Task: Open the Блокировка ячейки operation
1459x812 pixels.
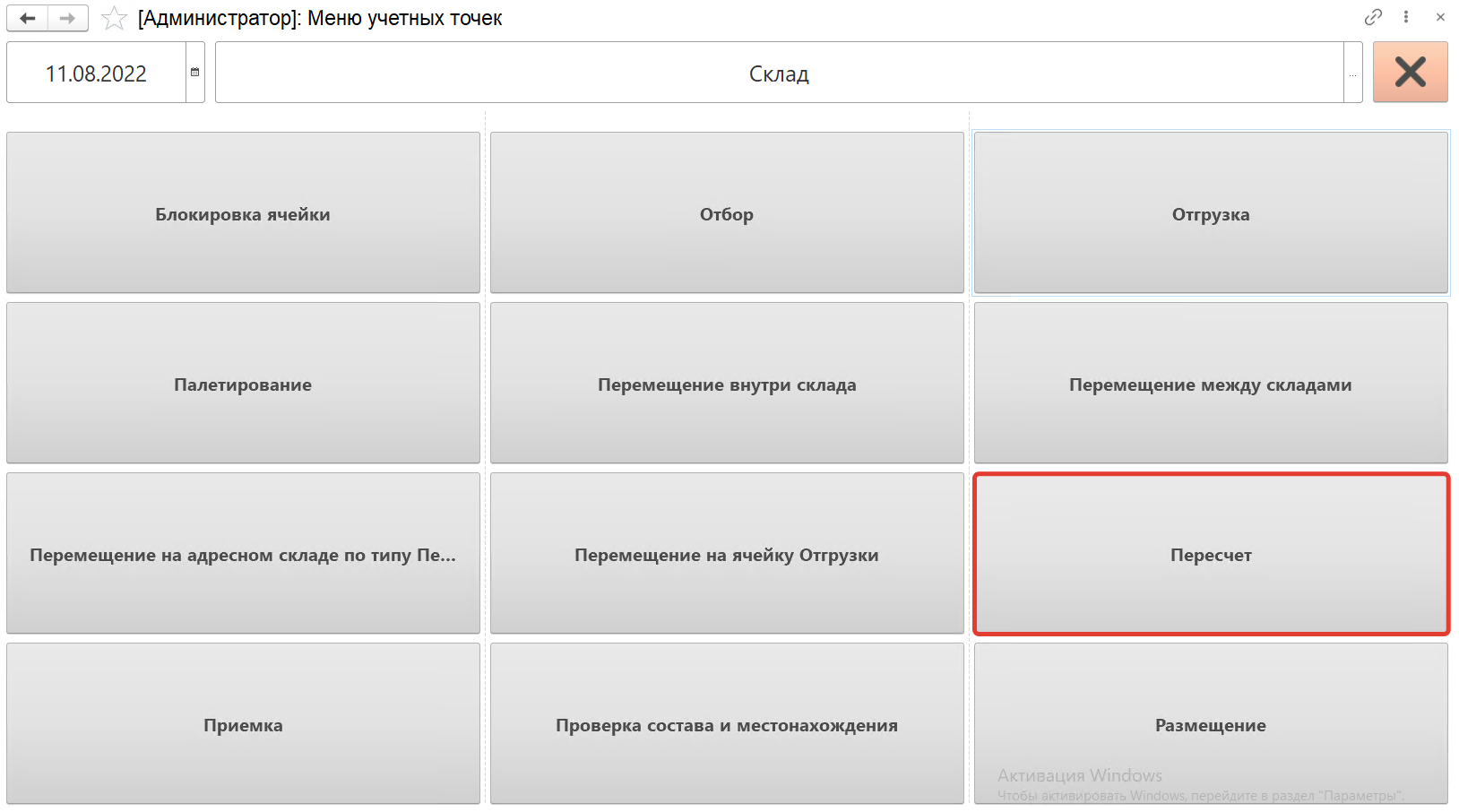Action: [243, 213]
